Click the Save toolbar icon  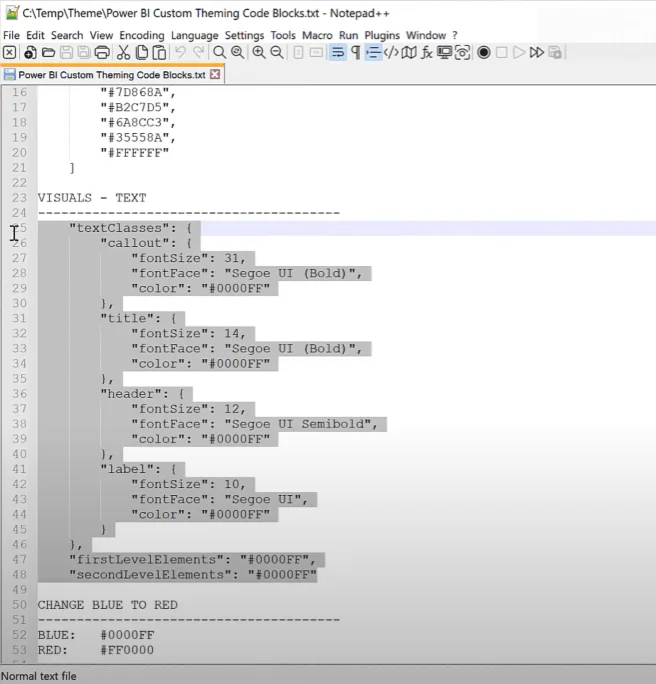tap(66, 53)
